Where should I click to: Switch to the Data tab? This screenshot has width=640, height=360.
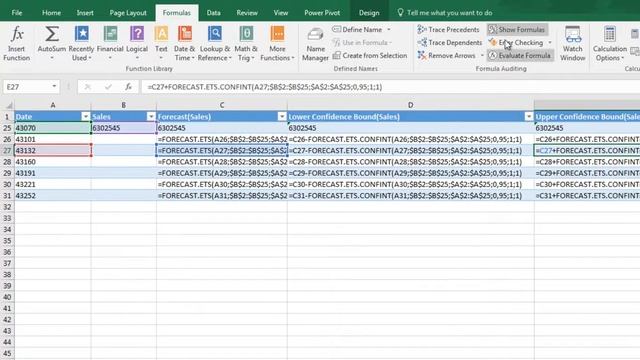pyautogui.click(x=213, y=13)
